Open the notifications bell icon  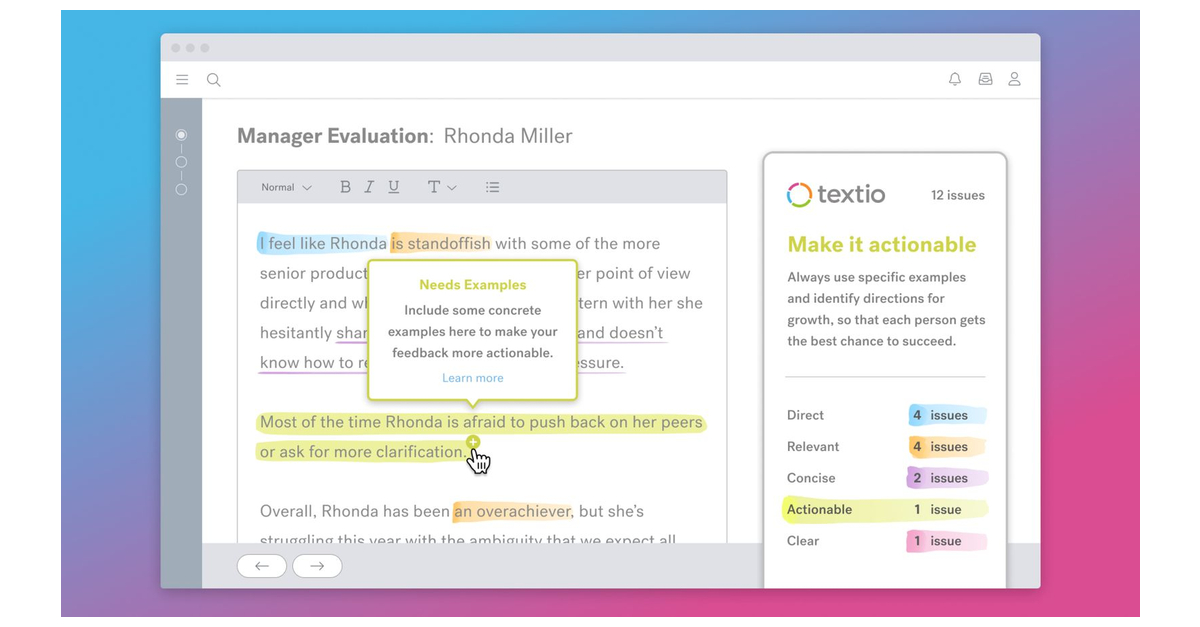tap(955, 80)
